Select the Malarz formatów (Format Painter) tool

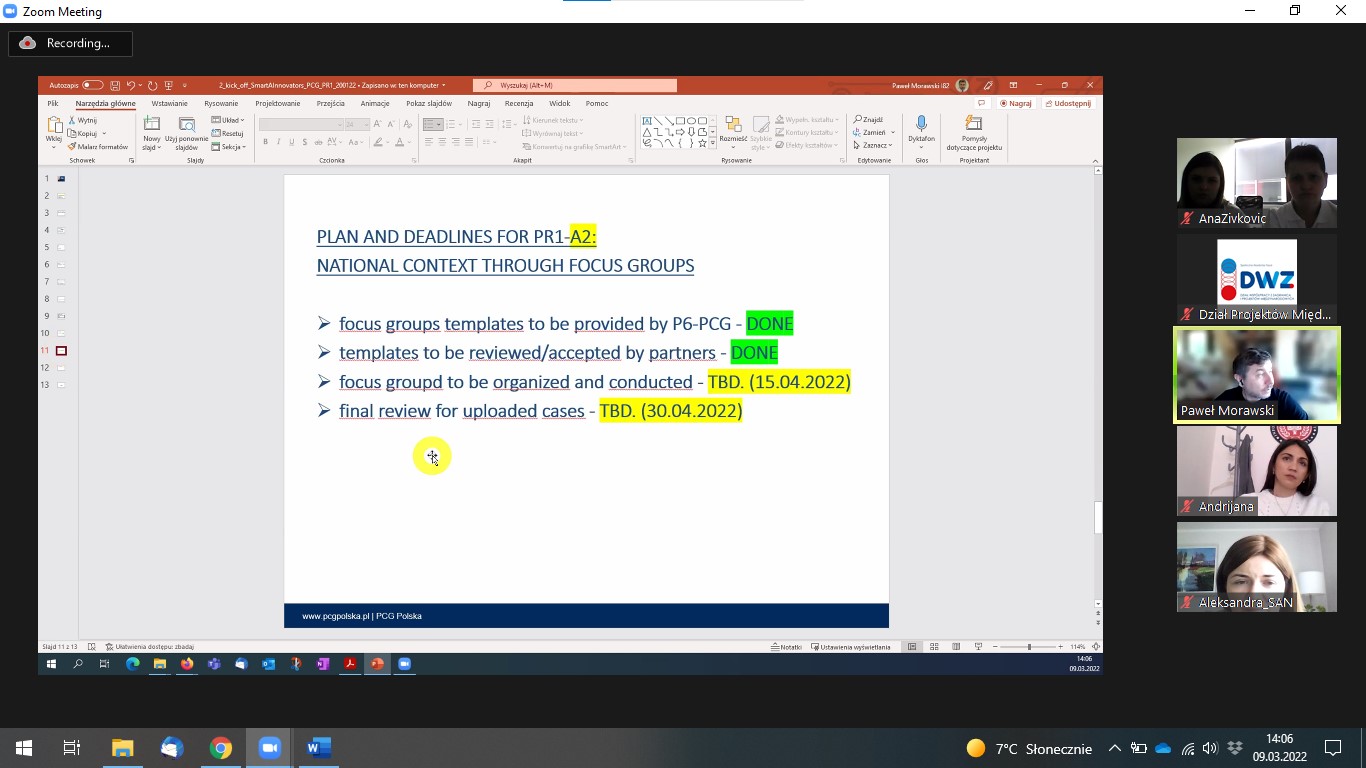(102, 147)
